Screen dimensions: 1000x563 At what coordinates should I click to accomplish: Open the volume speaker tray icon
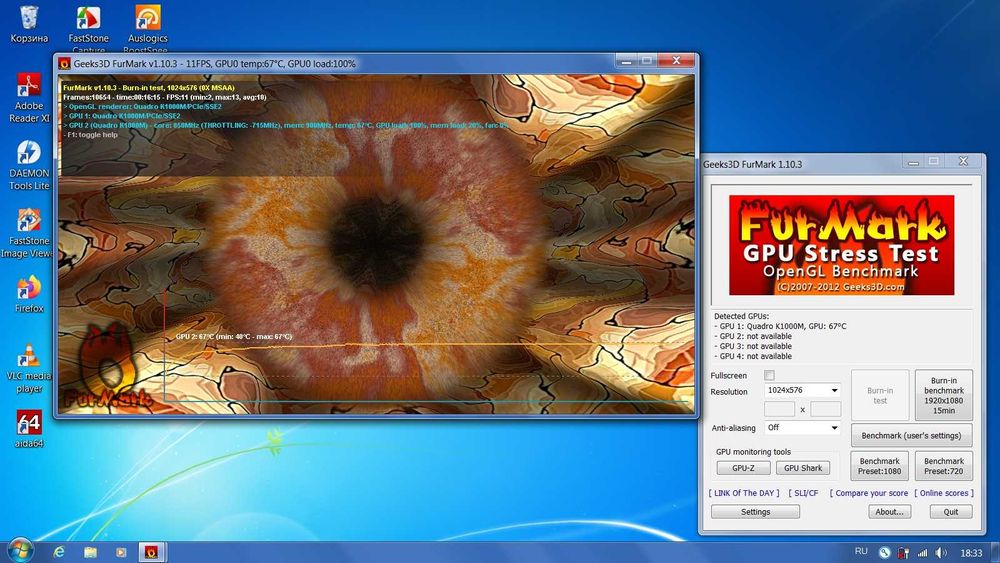pos(941,553)
